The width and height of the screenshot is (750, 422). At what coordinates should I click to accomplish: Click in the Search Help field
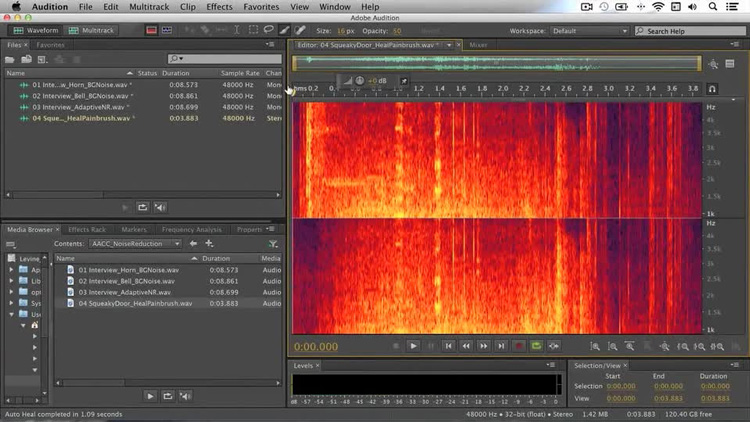pyautogui.click(x=690, y=31)
